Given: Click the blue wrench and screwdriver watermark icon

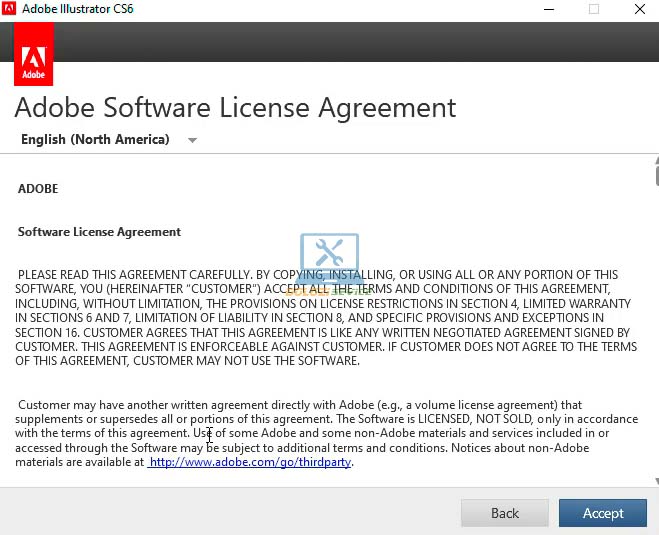Looking at the screenshot, I should tap(329, 254).
